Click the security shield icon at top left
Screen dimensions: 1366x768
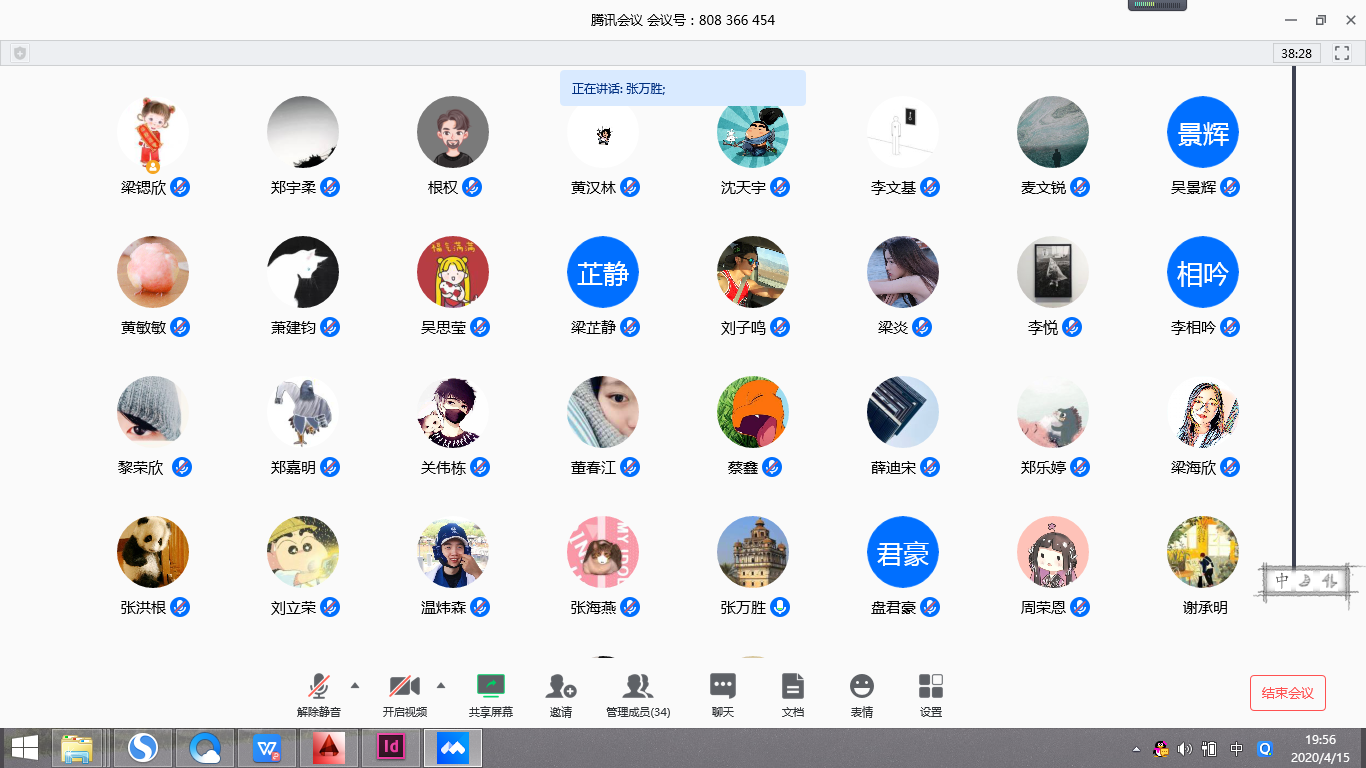click(20, 53)
